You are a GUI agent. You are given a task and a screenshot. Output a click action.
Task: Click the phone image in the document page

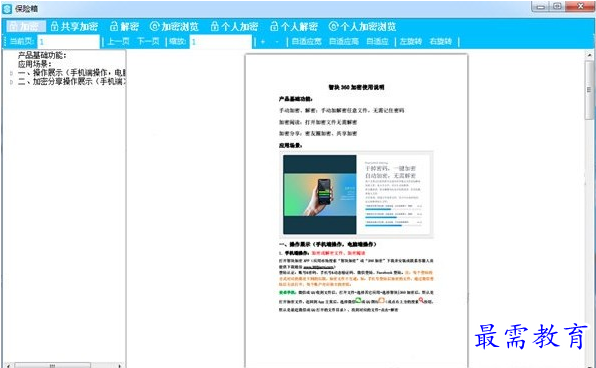click(320, 194)
